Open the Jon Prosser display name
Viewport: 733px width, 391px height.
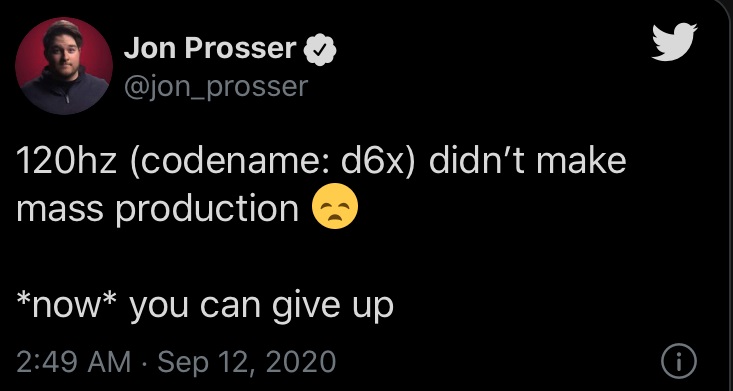tap(210, 49)
